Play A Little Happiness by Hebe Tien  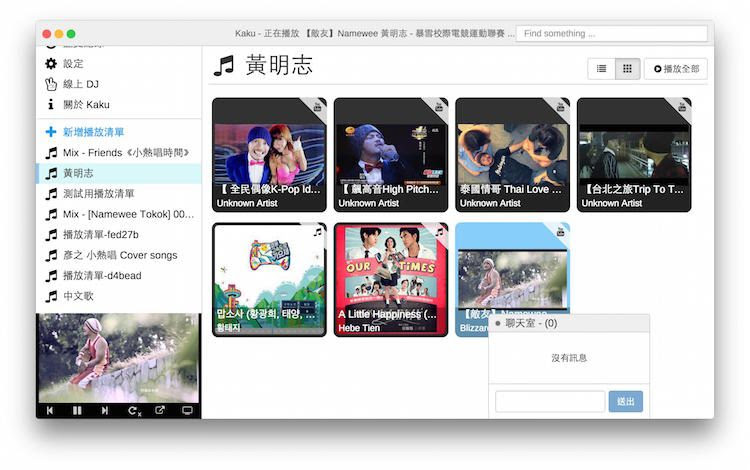[x=391, y=280]
